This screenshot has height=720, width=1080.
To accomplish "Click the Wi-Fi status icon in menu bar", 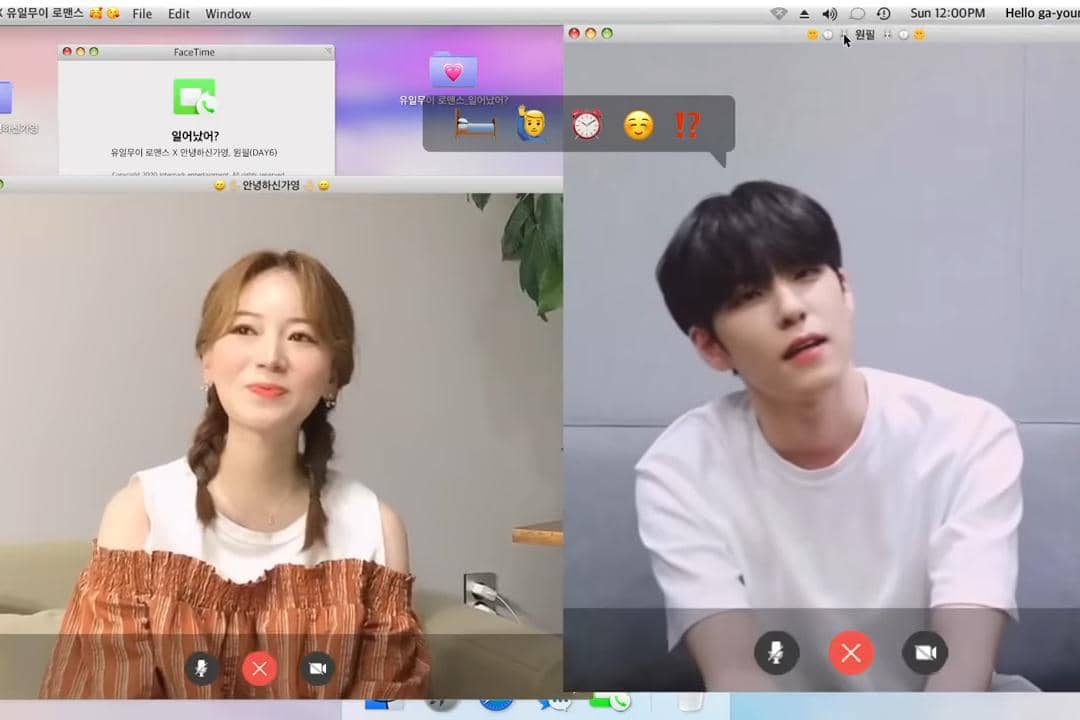I will 778,14.
